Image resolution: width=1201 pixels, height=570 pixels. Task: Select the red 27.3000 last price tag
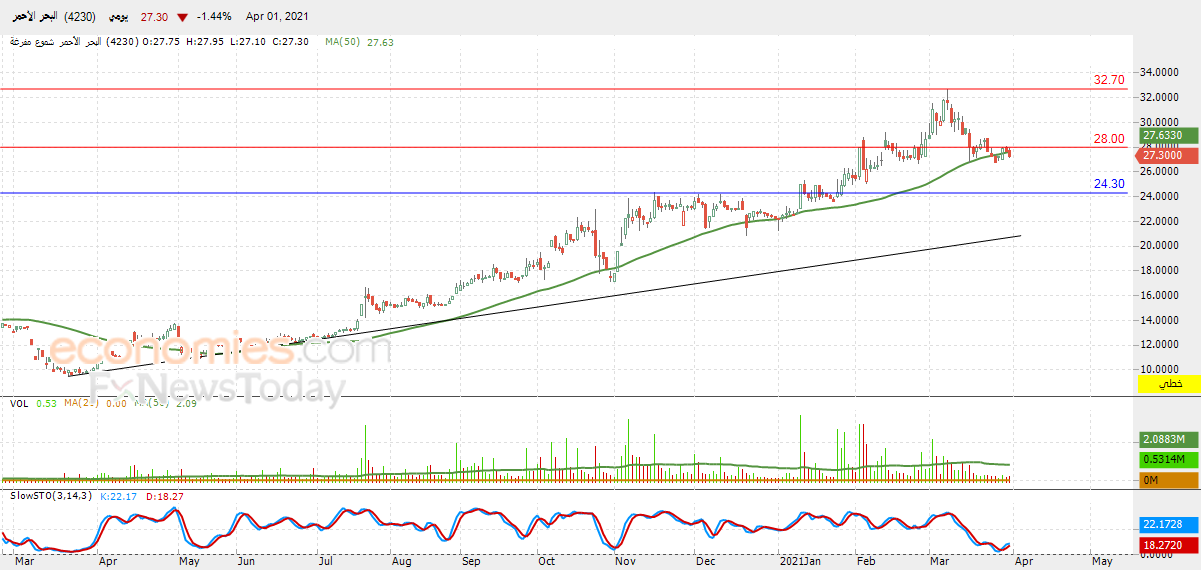click(1167, 155)
